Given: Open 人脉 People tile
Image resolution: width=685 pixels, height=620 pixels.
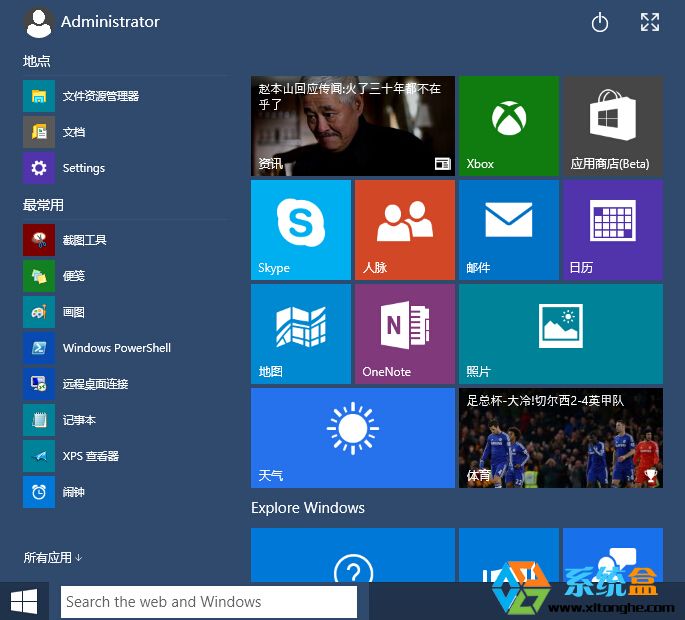Looking at the screenshot, I should pos(405,230).
